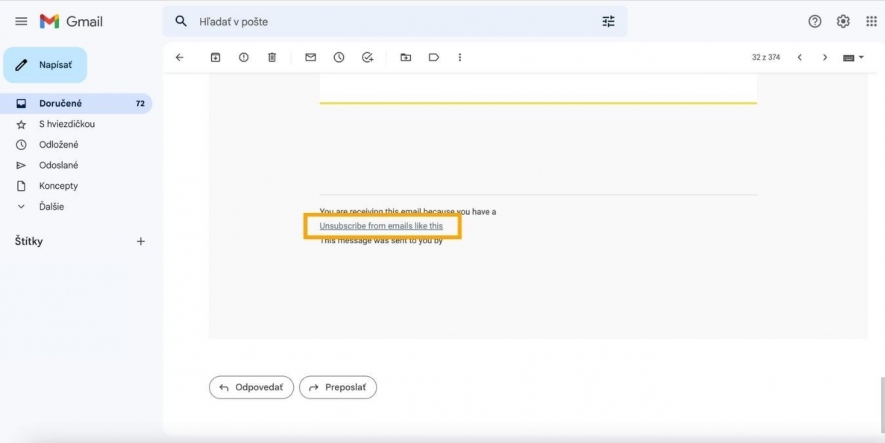885x443 pixels.
Task: Open the Help question mark icon
Action: click(814, 21)
